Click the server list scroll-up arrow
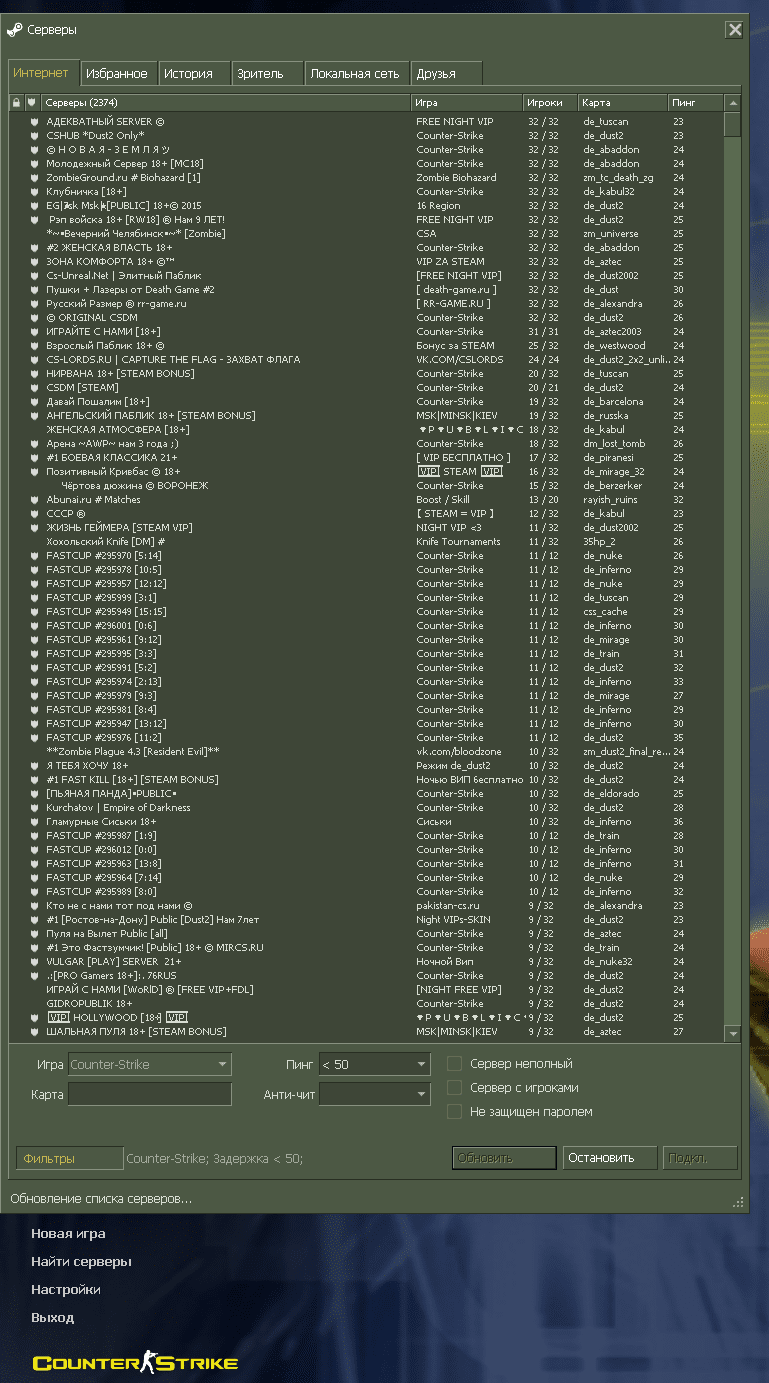This screenshot has height=1383, width=769. tap(733, 103)
